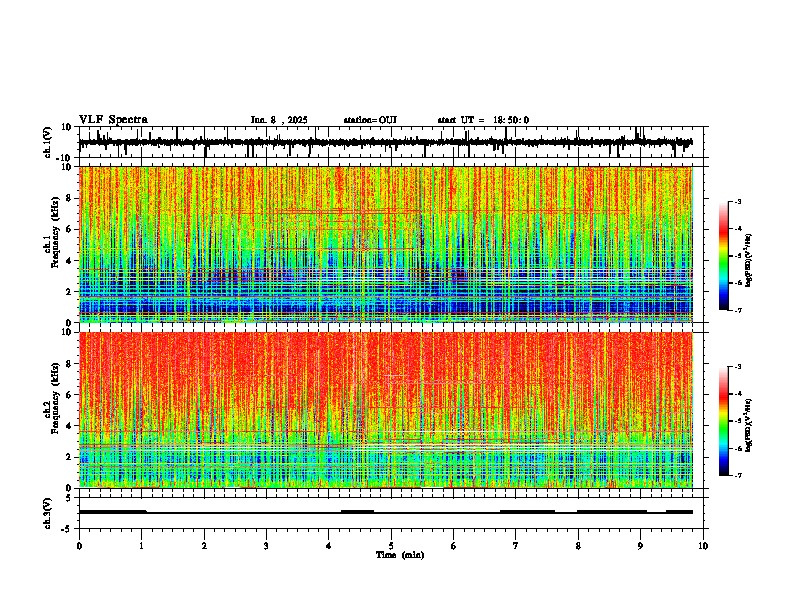Click ch.2 frequency axis tick "2"

tap(70, 457)
